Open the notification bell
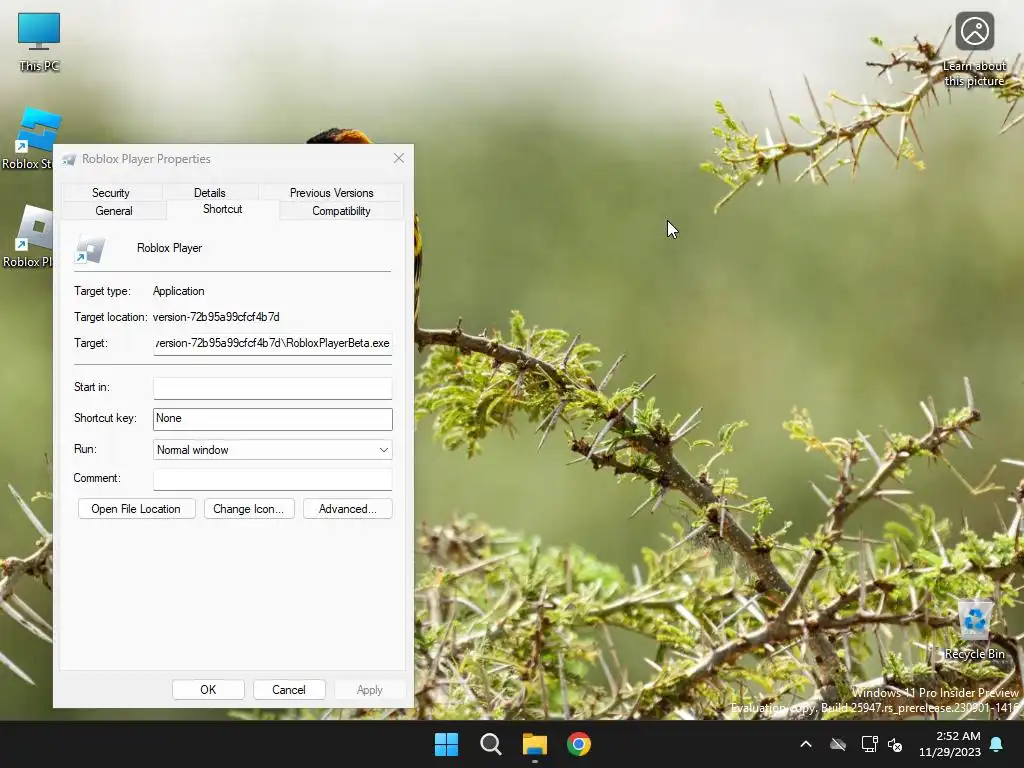Image resolution: width=1024 pixels, height=768 pixels. click(x=997, y=744)
